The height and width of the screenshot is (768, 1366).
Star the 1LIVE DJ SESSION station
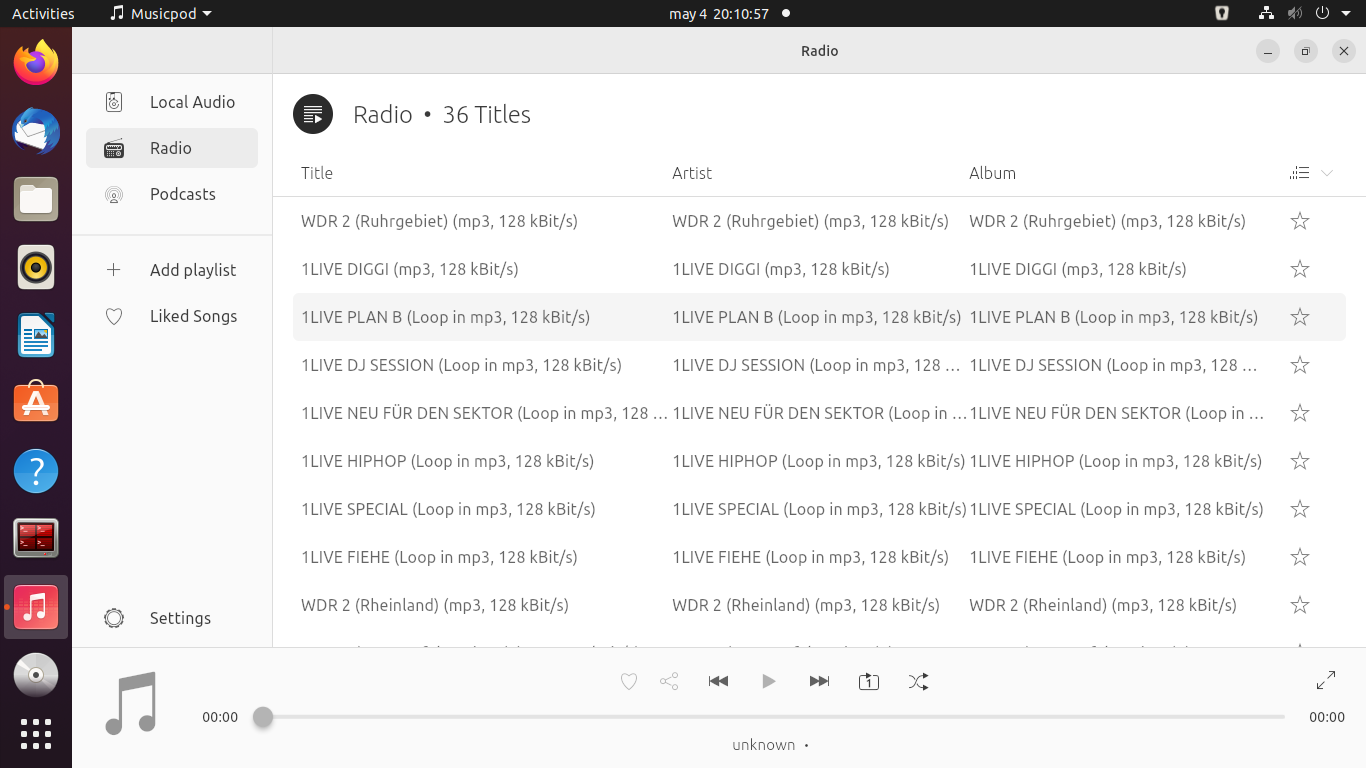(x=1300, y=365)
